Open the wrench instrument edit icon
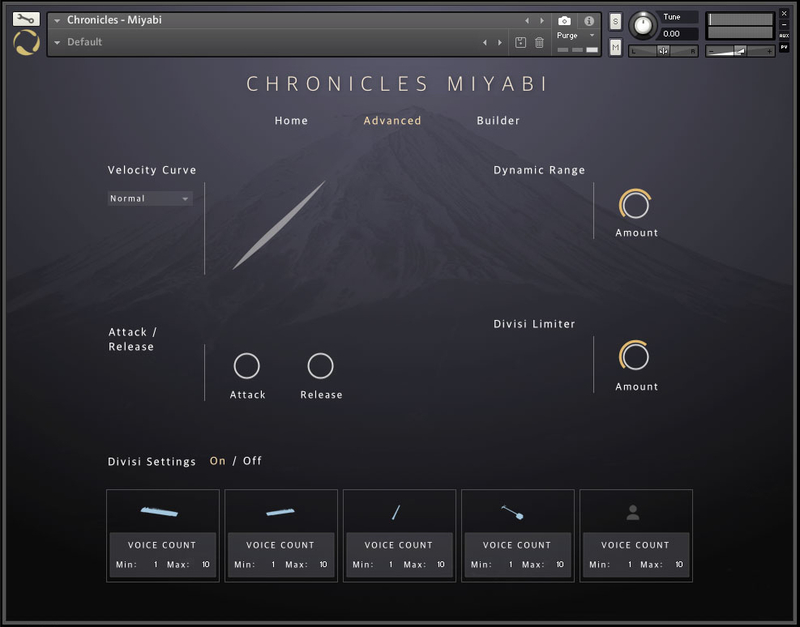Image resolution: width=800 pixels, height=627 pixels. point(26,19)
